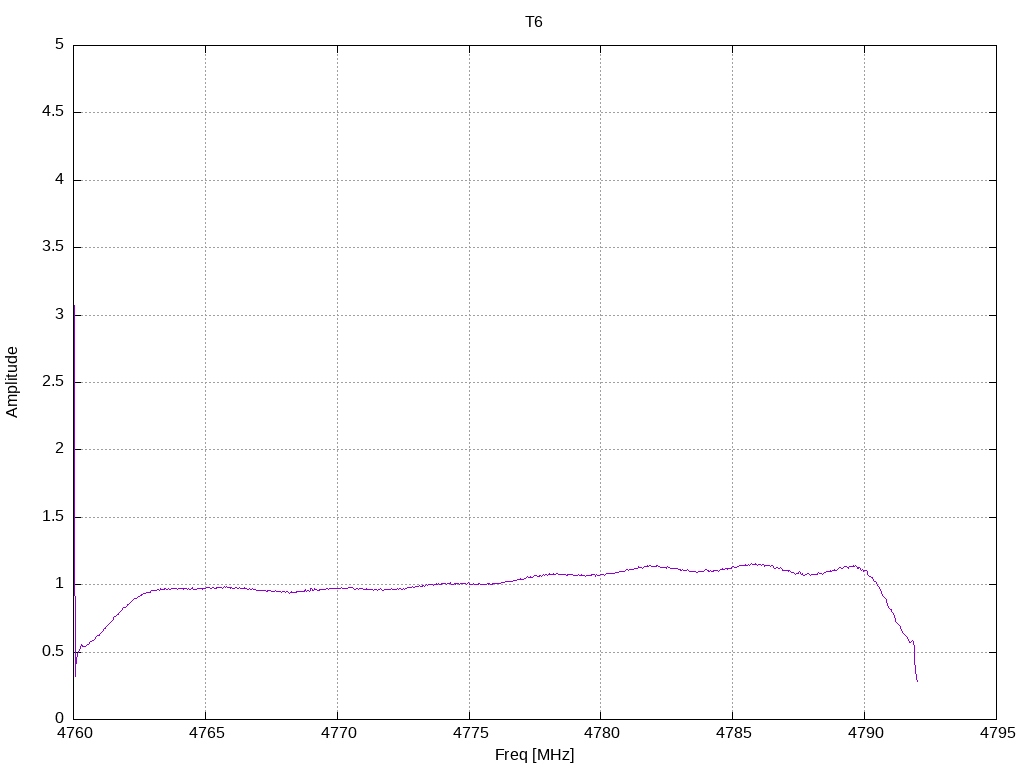Image resolution: width=1024 pixels, height=768 pixels.
Task: Click the y-axis tick label 0.5
Action: pyautogui.click(x=53, y=651)
